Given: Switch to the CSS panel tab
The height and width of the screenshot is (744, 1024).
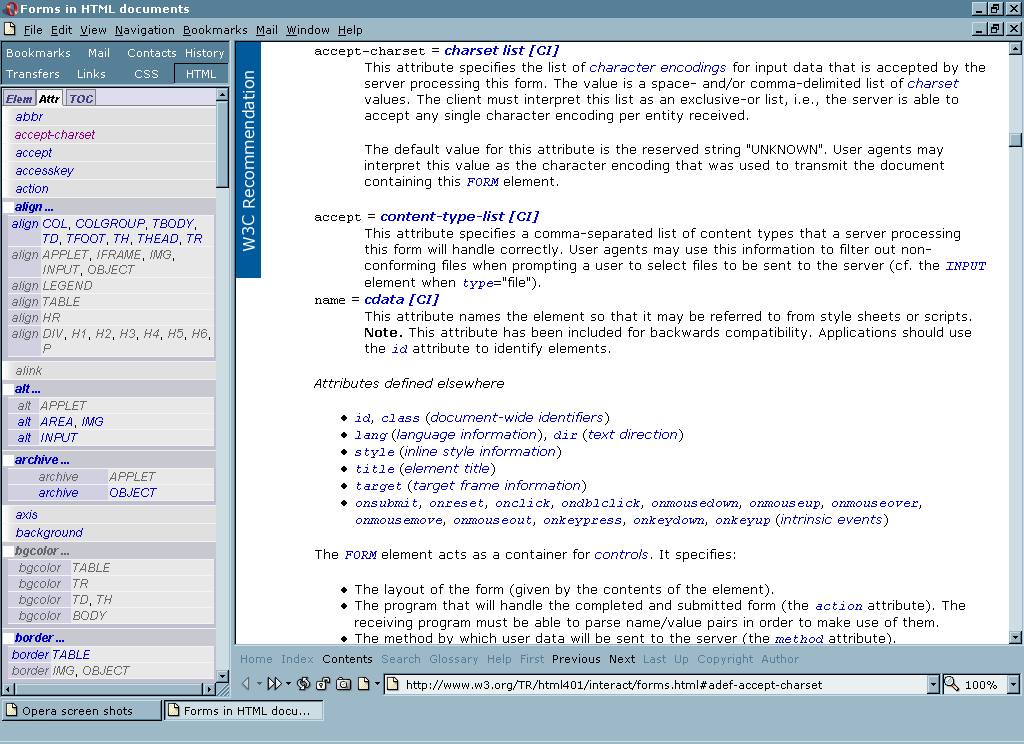Looking at the screenshot, I should [x=146, y=74].
